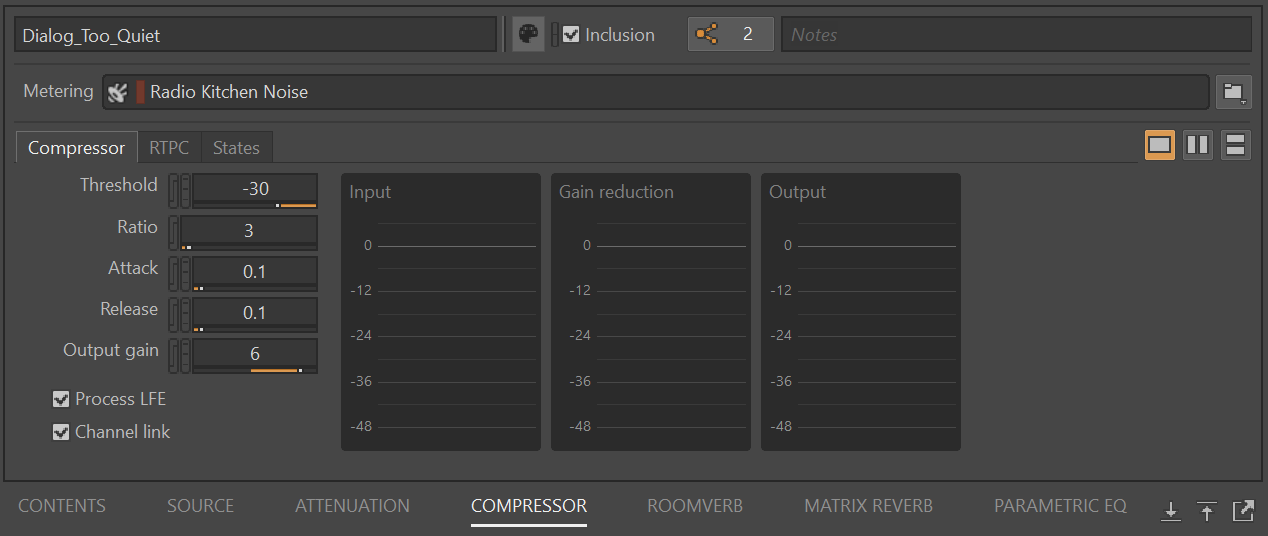
Task: Click the Inclusion link indicator
Action: click(555, 34)
